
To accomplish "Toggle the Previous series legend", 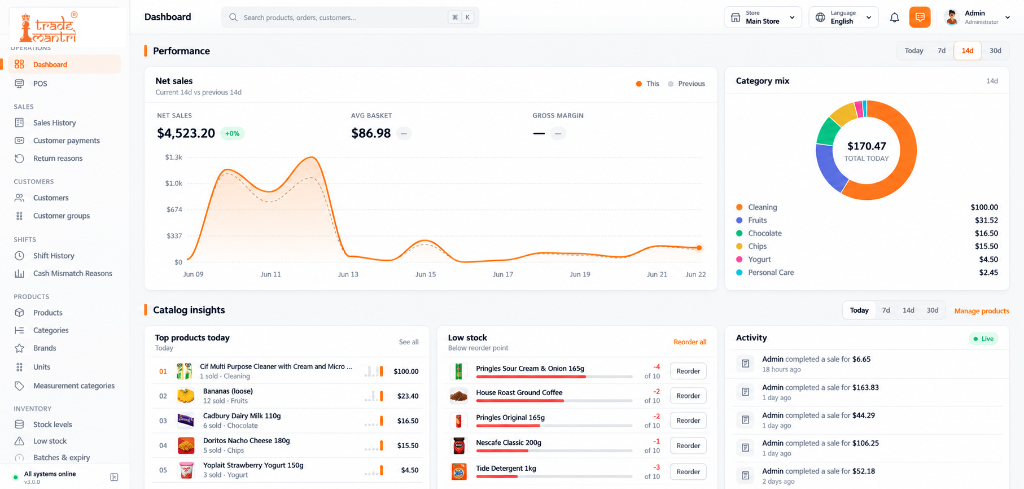I will (686, 84).
